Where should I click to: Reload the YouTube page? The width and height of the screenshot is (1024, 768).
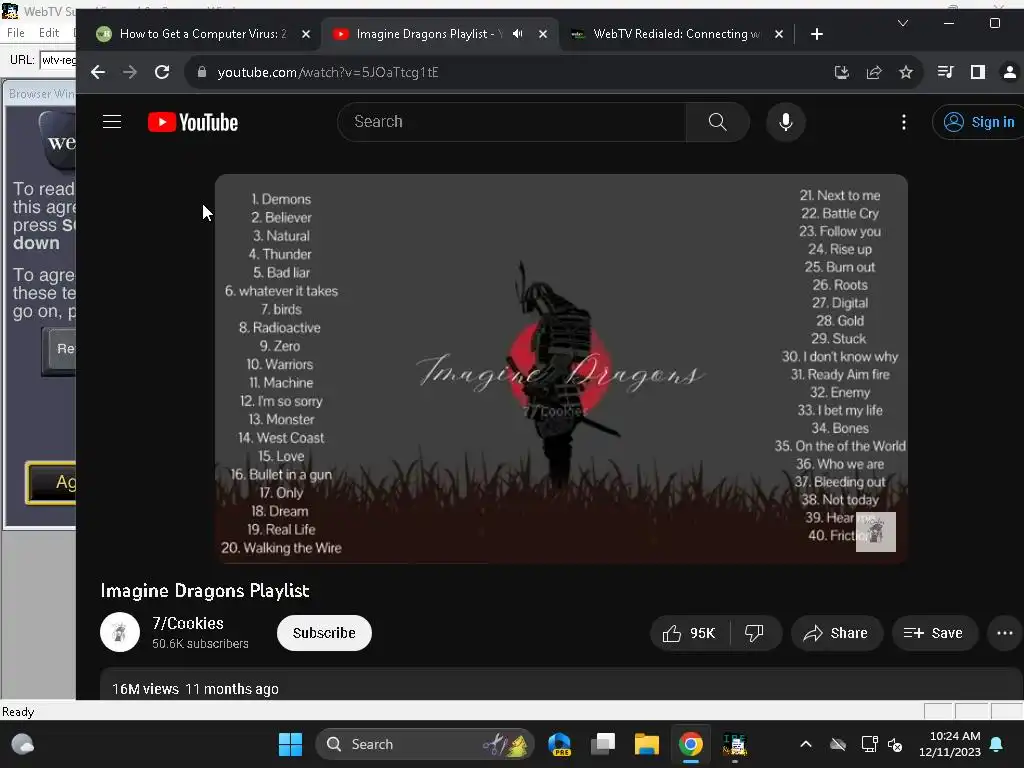[x=162, y=72]
